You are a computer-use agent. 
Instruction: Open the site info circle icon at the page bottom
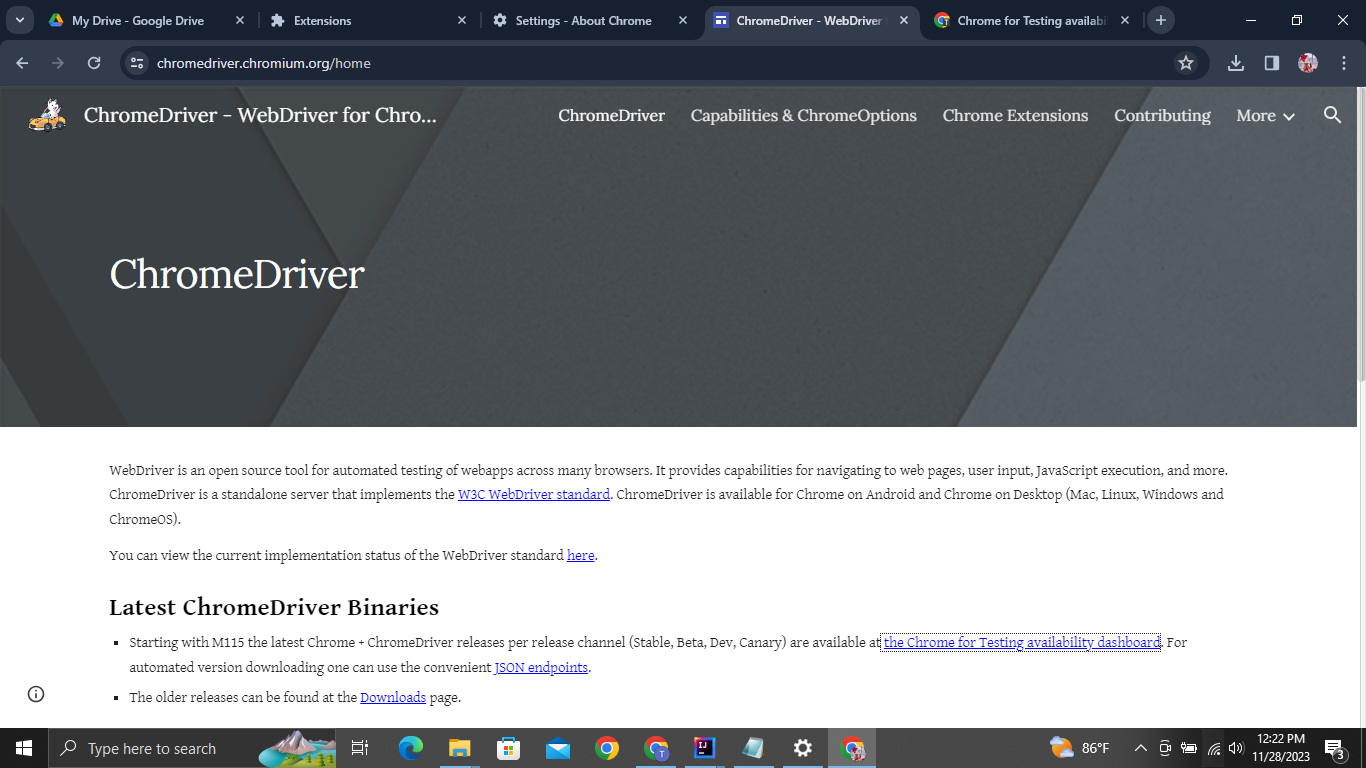(36, 694)
